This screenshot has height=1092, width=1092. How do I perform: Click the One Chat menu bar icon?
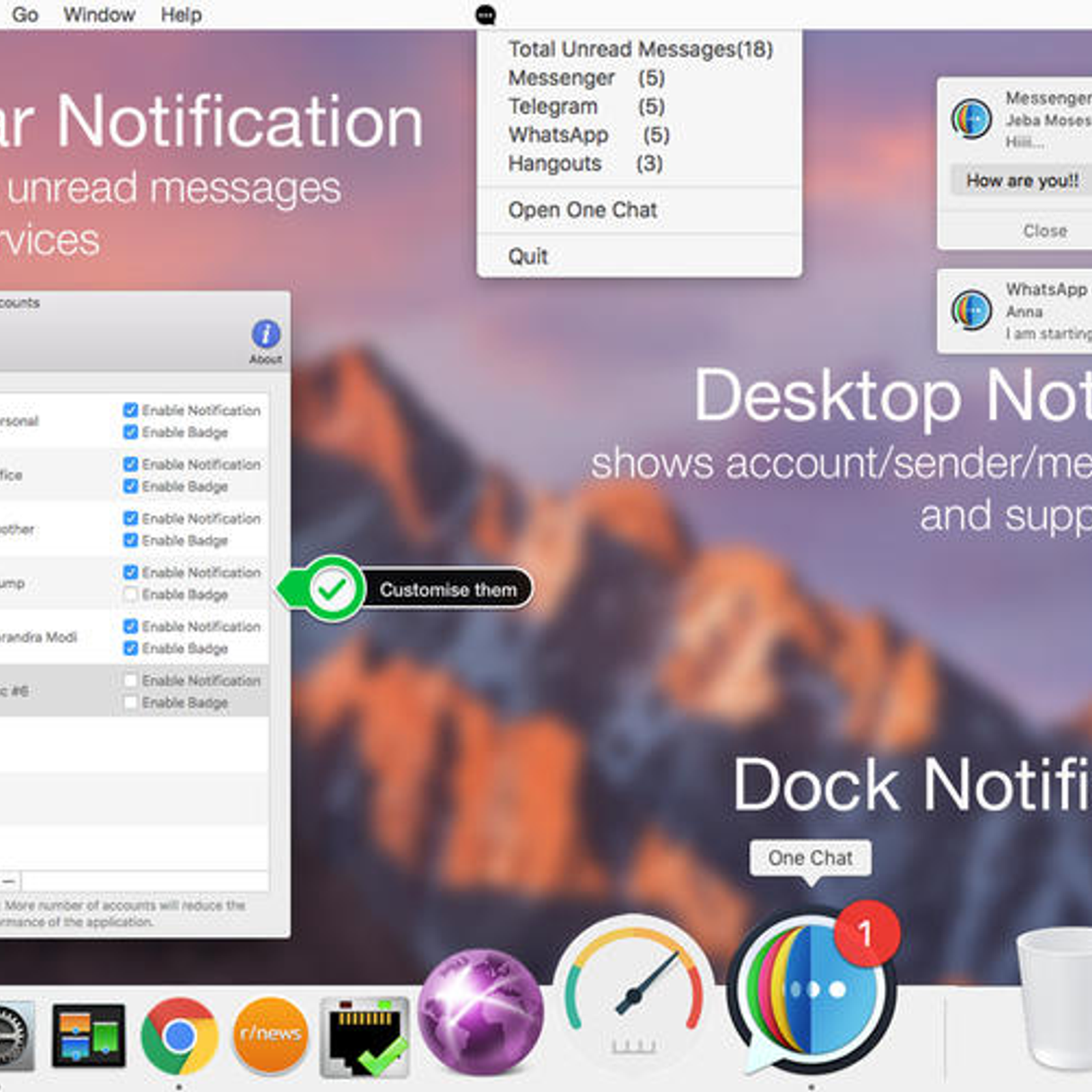(x=485, y=14)
